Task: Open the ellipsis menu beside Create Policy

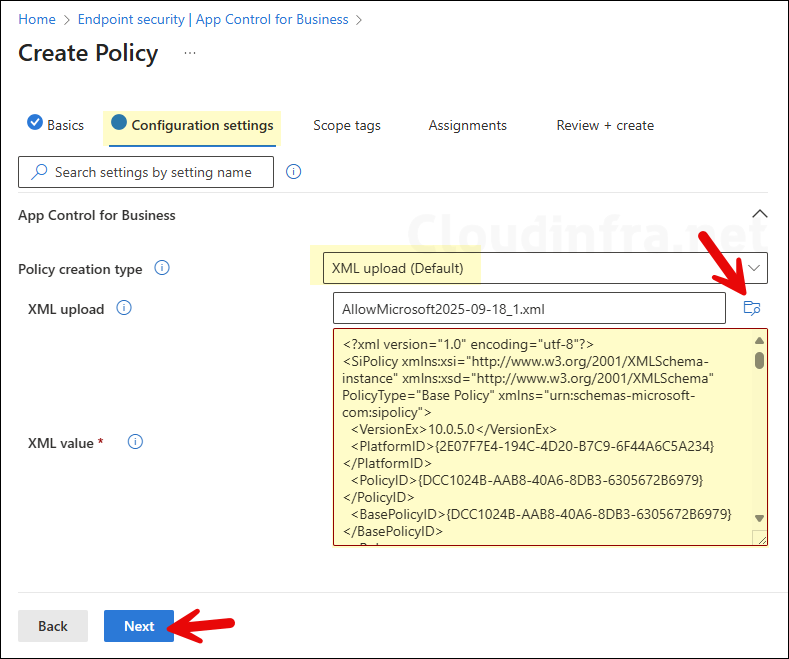Action: click(x=190, y=53)
